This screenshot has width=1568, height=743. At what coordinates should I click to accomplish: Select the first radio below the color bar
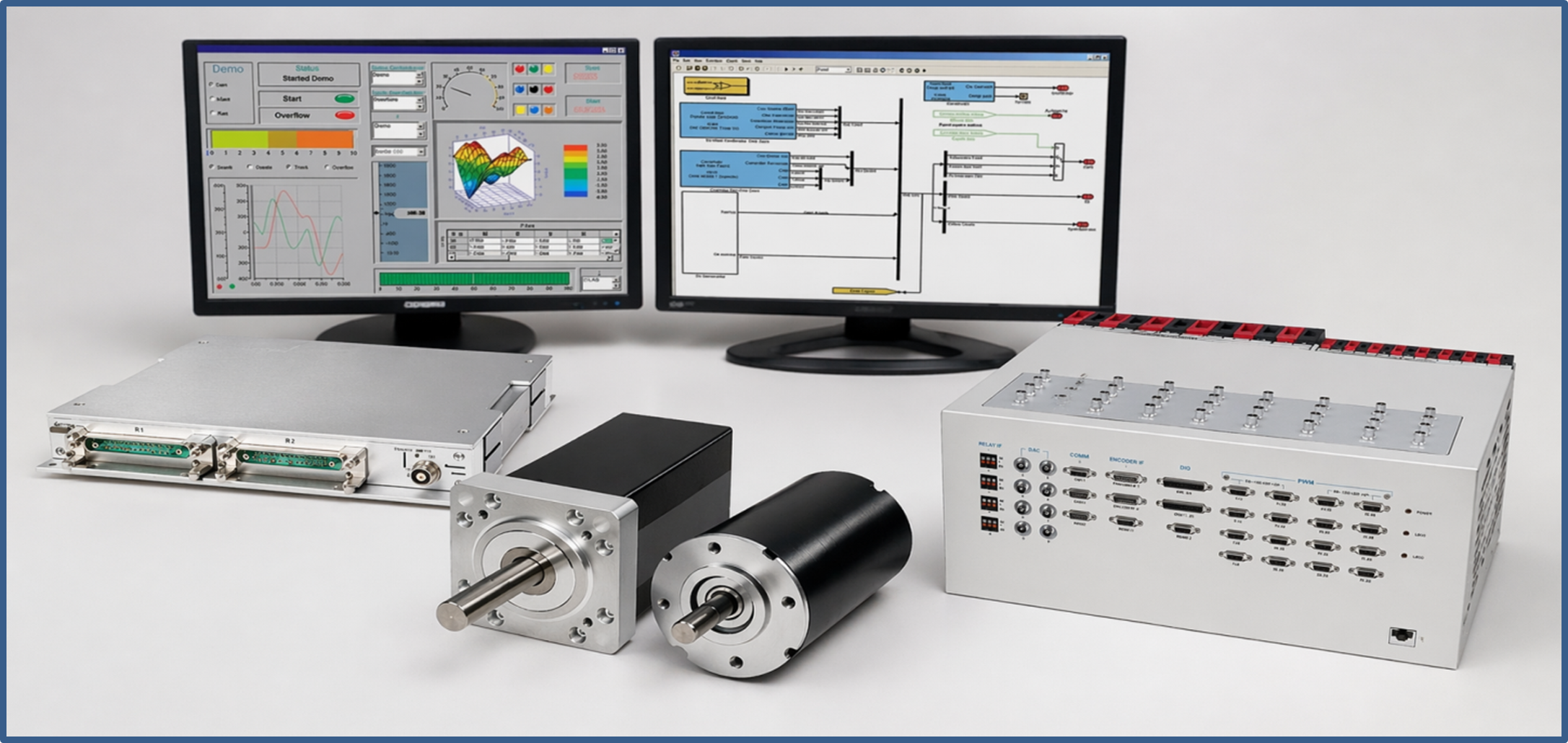[211, 167]
